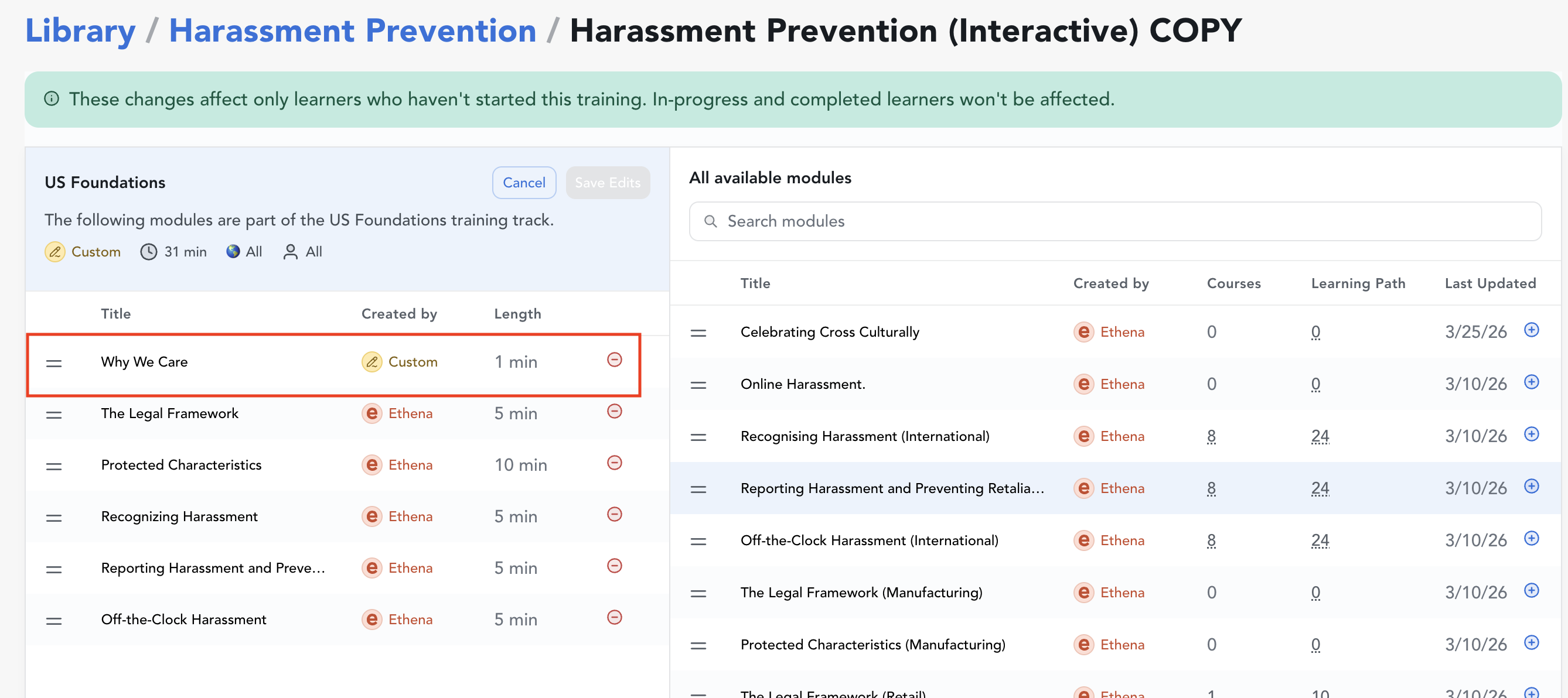Grab drag handle for Off-the-Clock Harassment (International)
1568x698 pixels.
698,541
